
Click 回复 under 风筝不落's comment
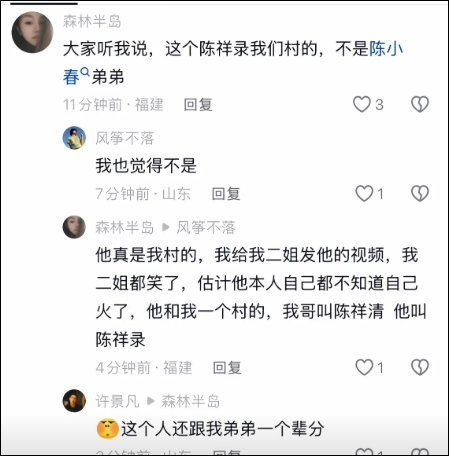(x=226, y=194)
